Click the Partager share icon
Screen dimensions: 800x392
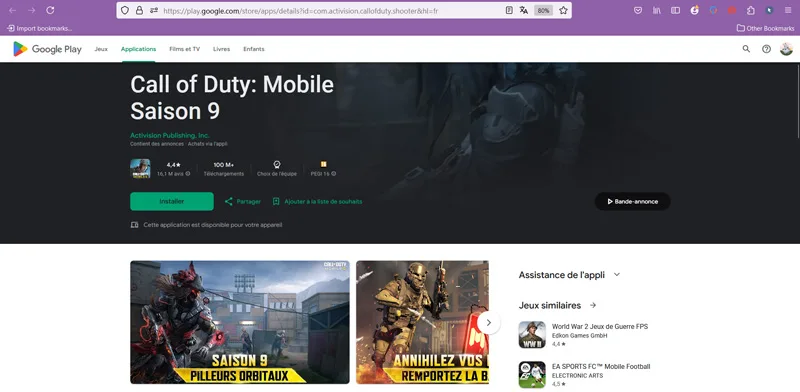point(229,202)
